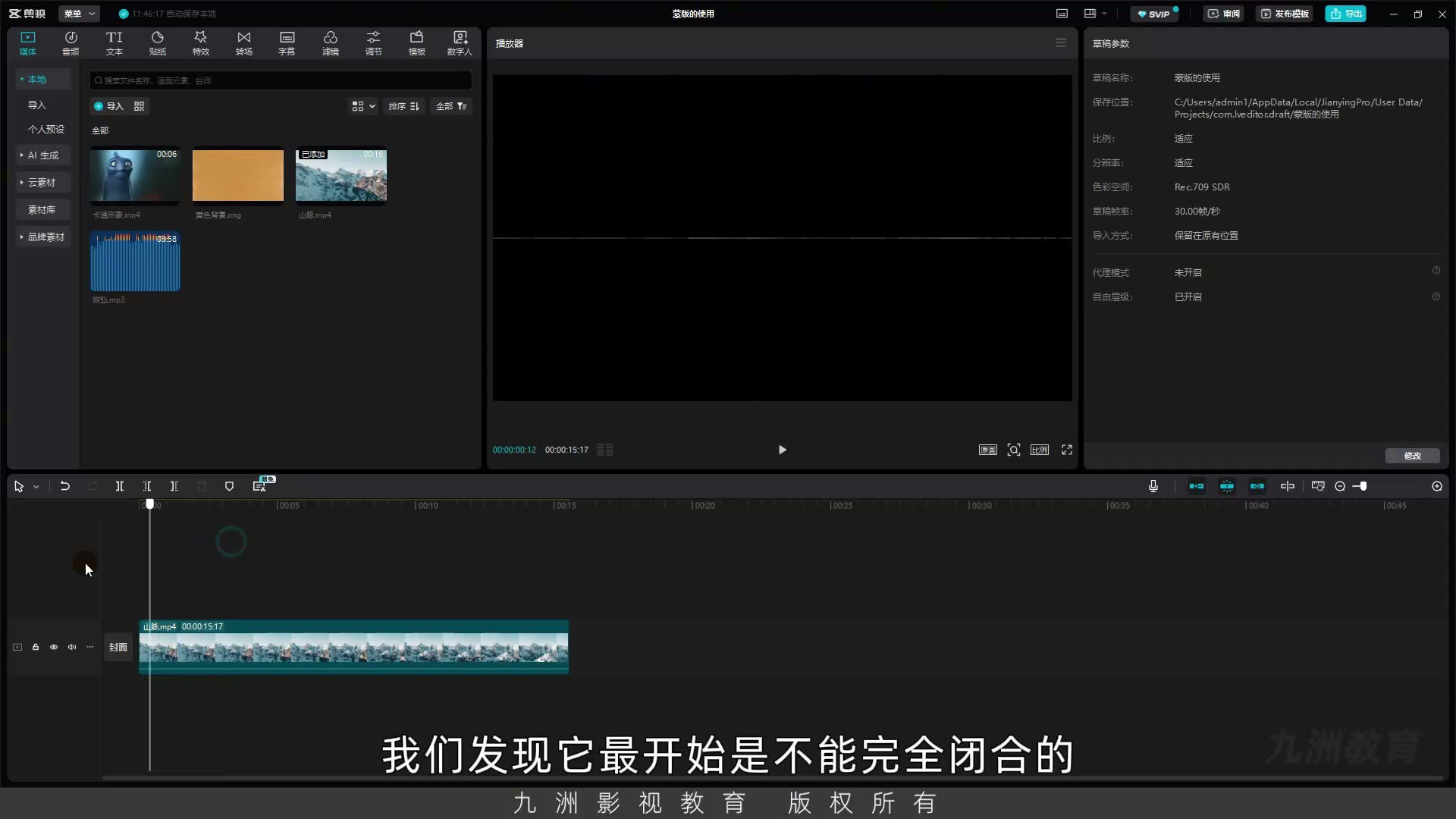Click the 审阅 review button
The height and width of the screenshot is (819, 1456).
[1224, 14]
